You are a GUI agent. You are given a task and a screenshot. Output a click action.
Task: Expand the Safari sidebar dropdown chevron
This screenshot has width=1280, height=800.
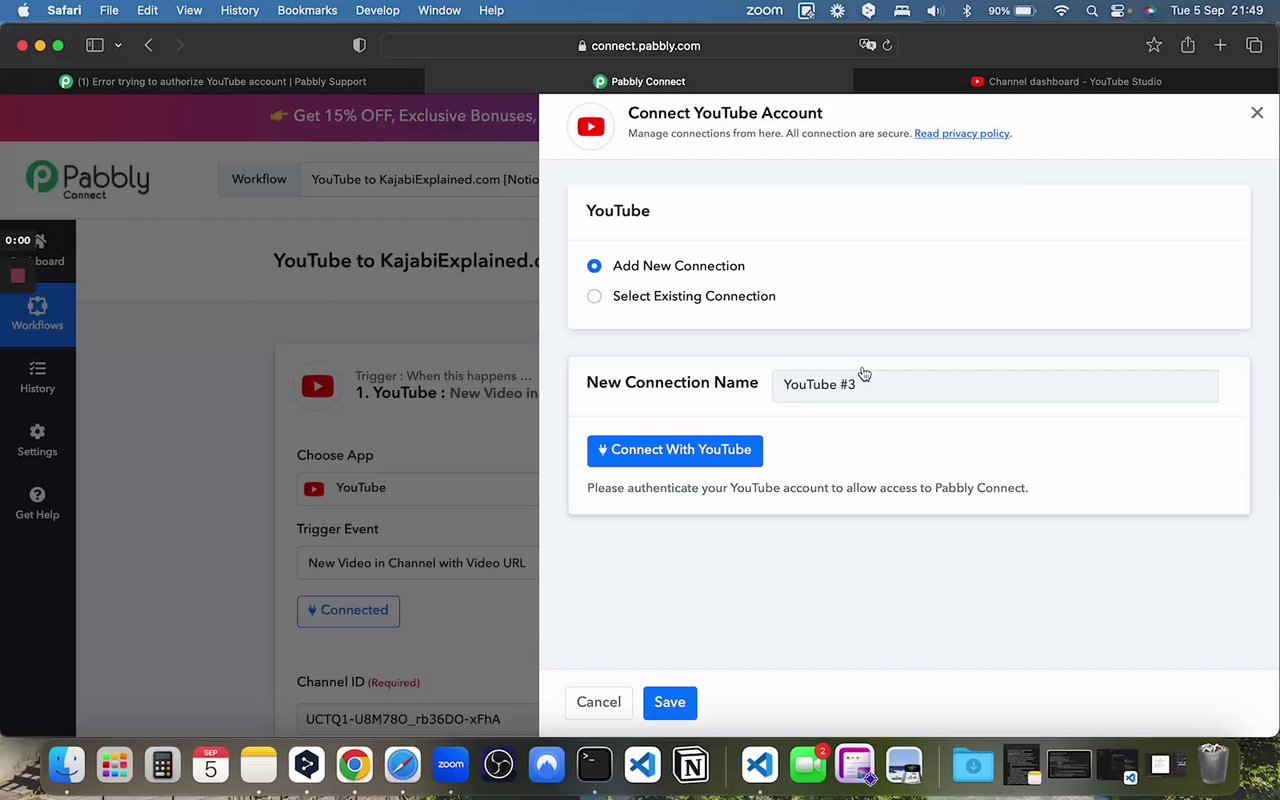pos(118,45)
